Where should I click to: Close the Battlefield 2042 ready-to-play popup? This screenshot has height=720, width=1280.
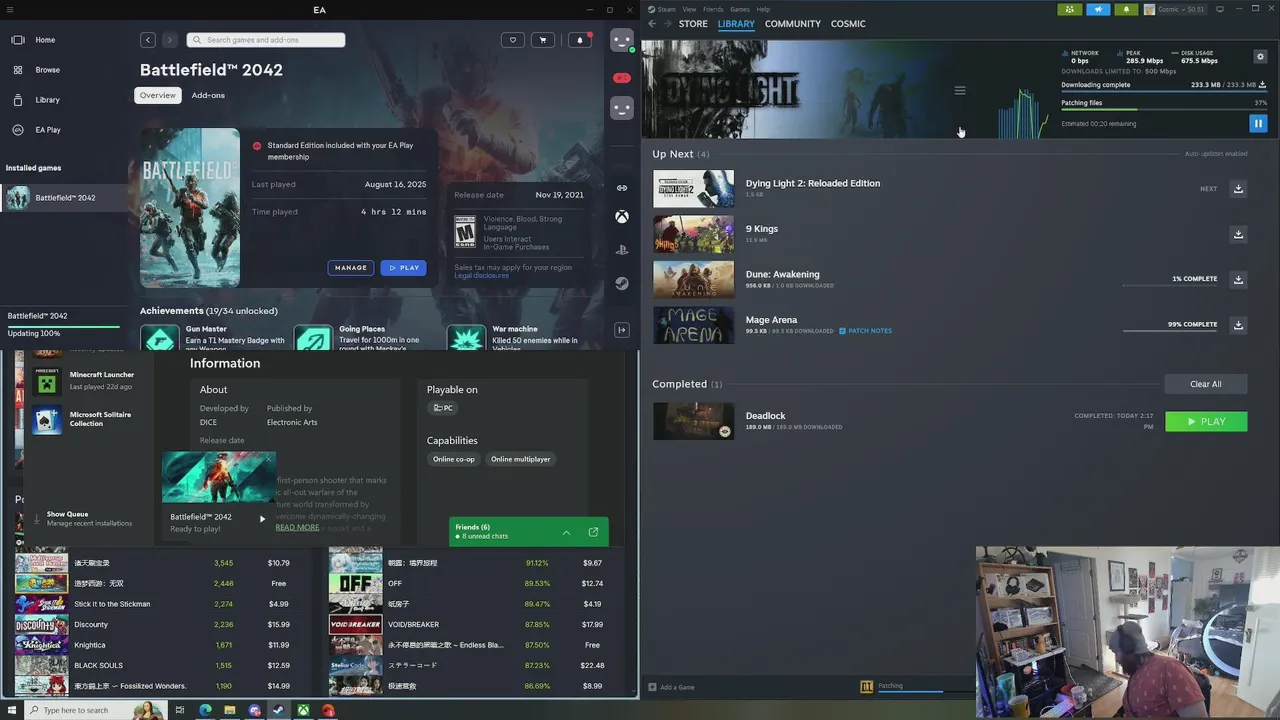[x=269, y=458]
